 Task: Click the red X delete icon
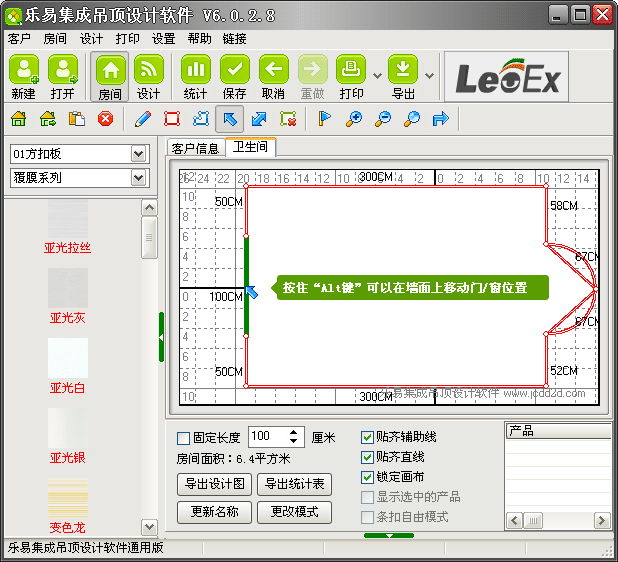105,119
